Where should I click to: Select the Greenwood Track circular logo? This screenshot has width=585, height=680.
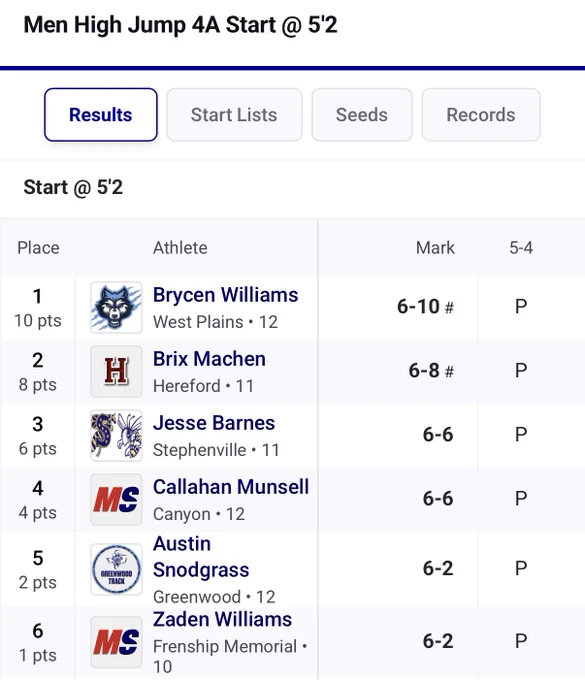click(x=116, y=569)
